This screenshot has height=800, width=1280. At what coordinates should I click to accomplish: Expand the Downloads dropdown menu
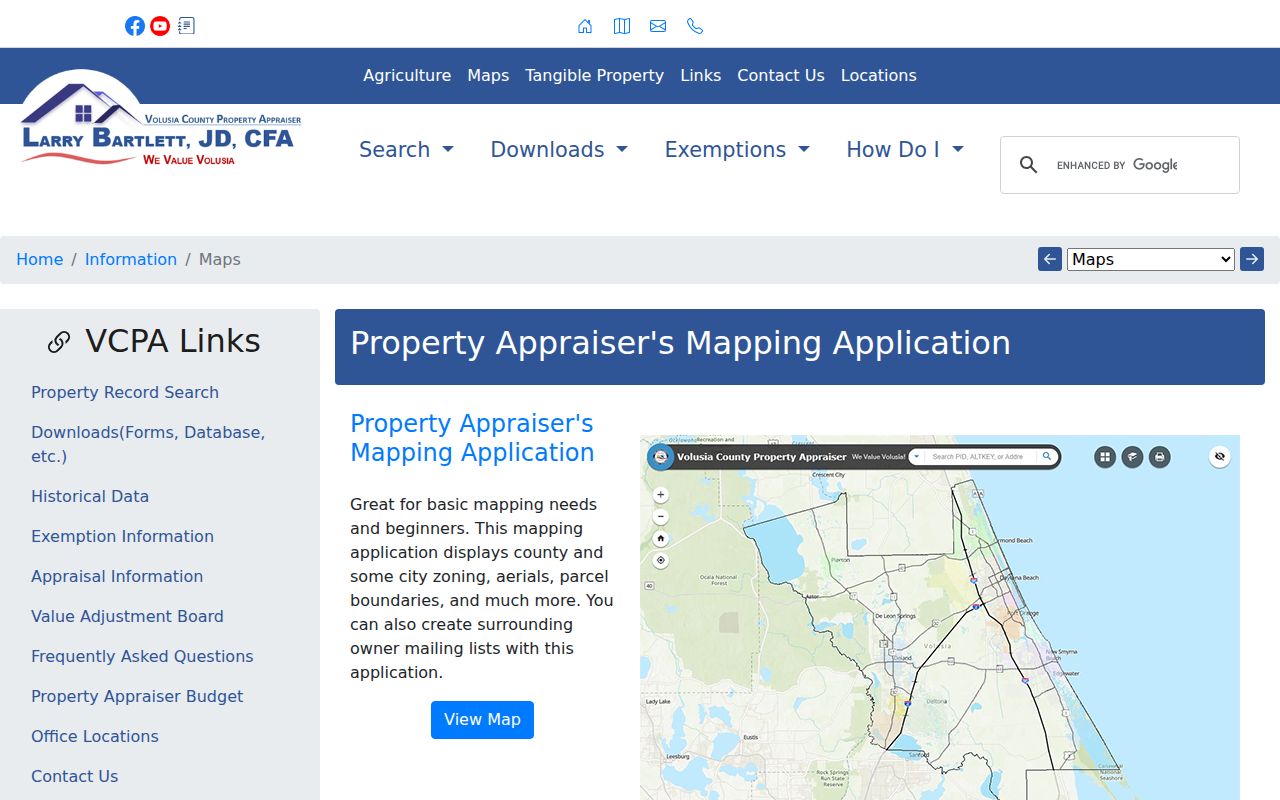click(559, 149)
